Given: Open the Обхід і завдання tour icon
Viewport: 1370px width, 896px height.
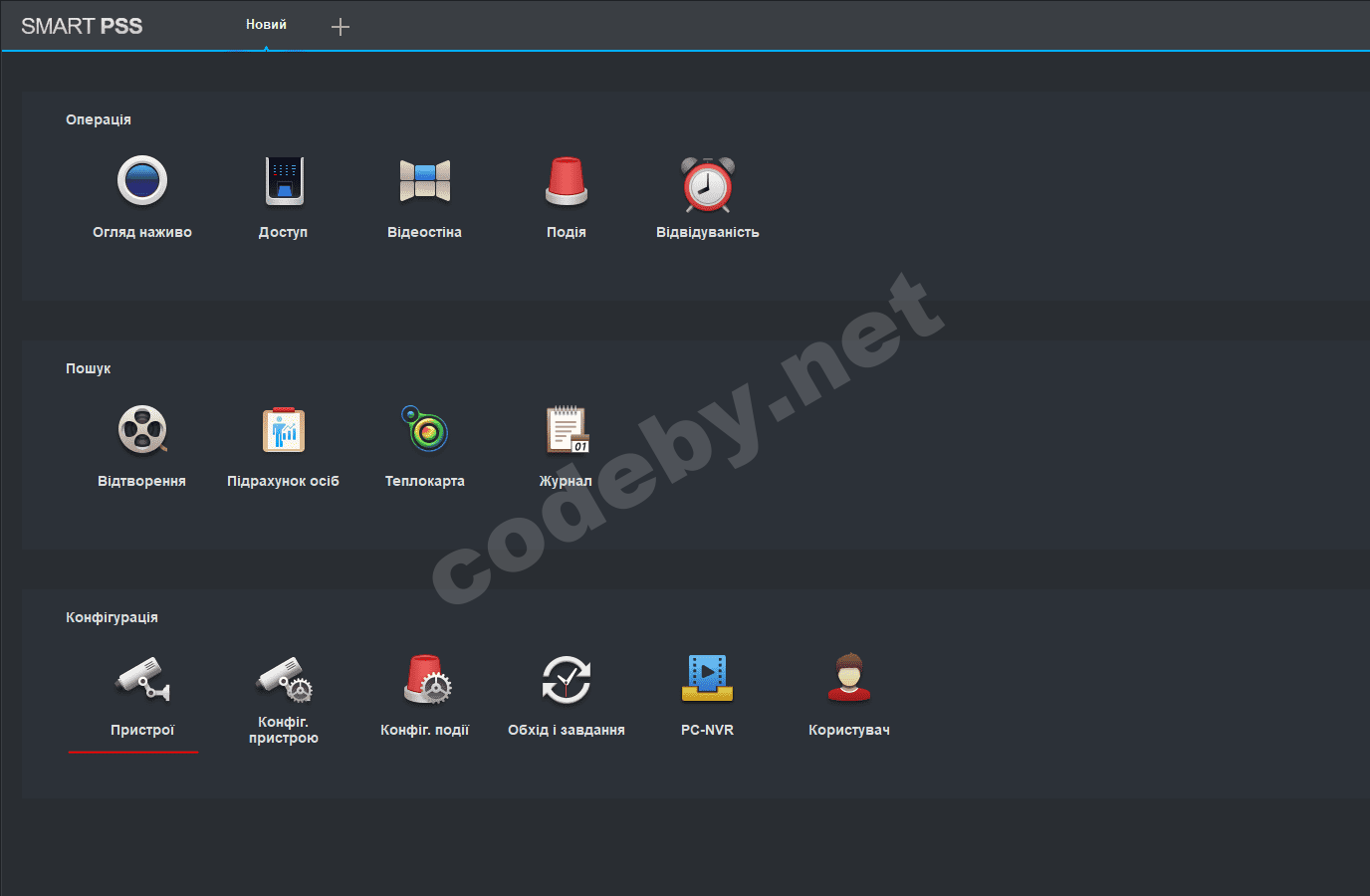Looking at the screenshot, I should [567, 678].
